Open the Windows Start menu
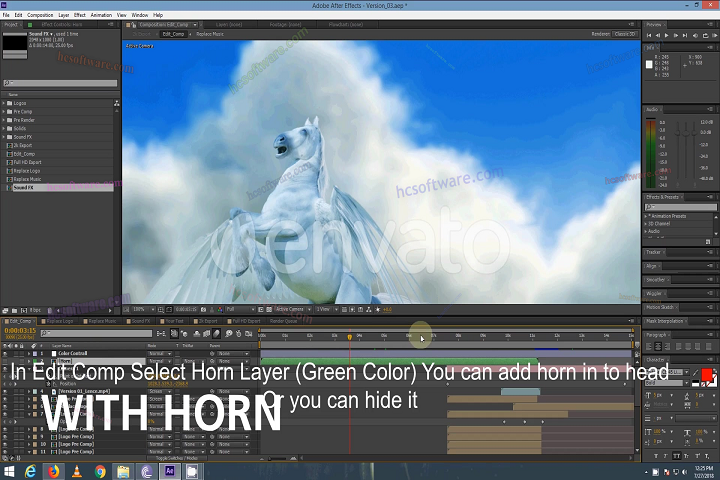720x480 pixels. point(9,471)
